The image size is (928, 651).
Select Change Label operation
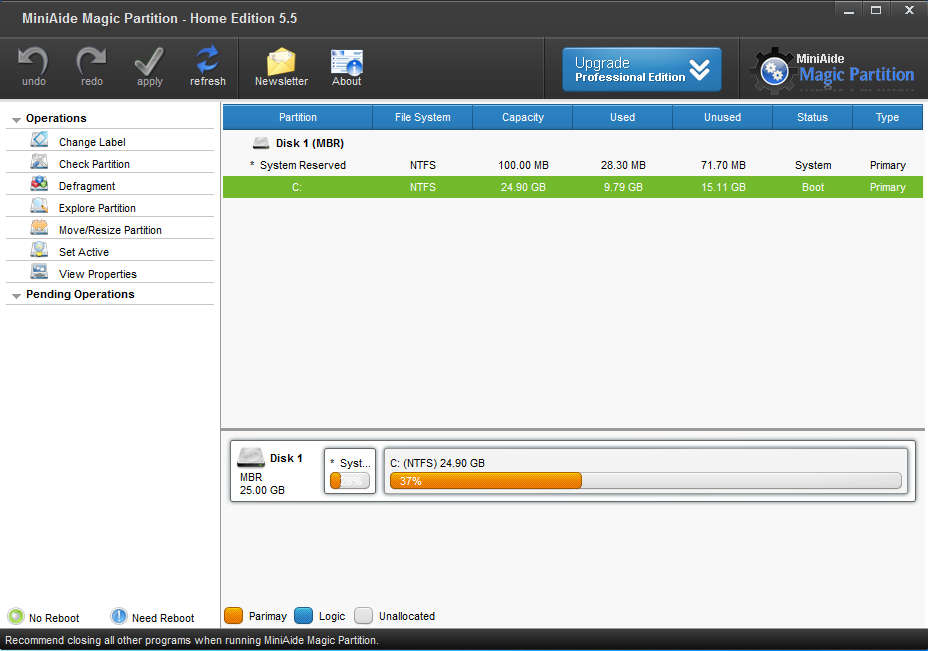pyautogui.click(x=92, y=142)
